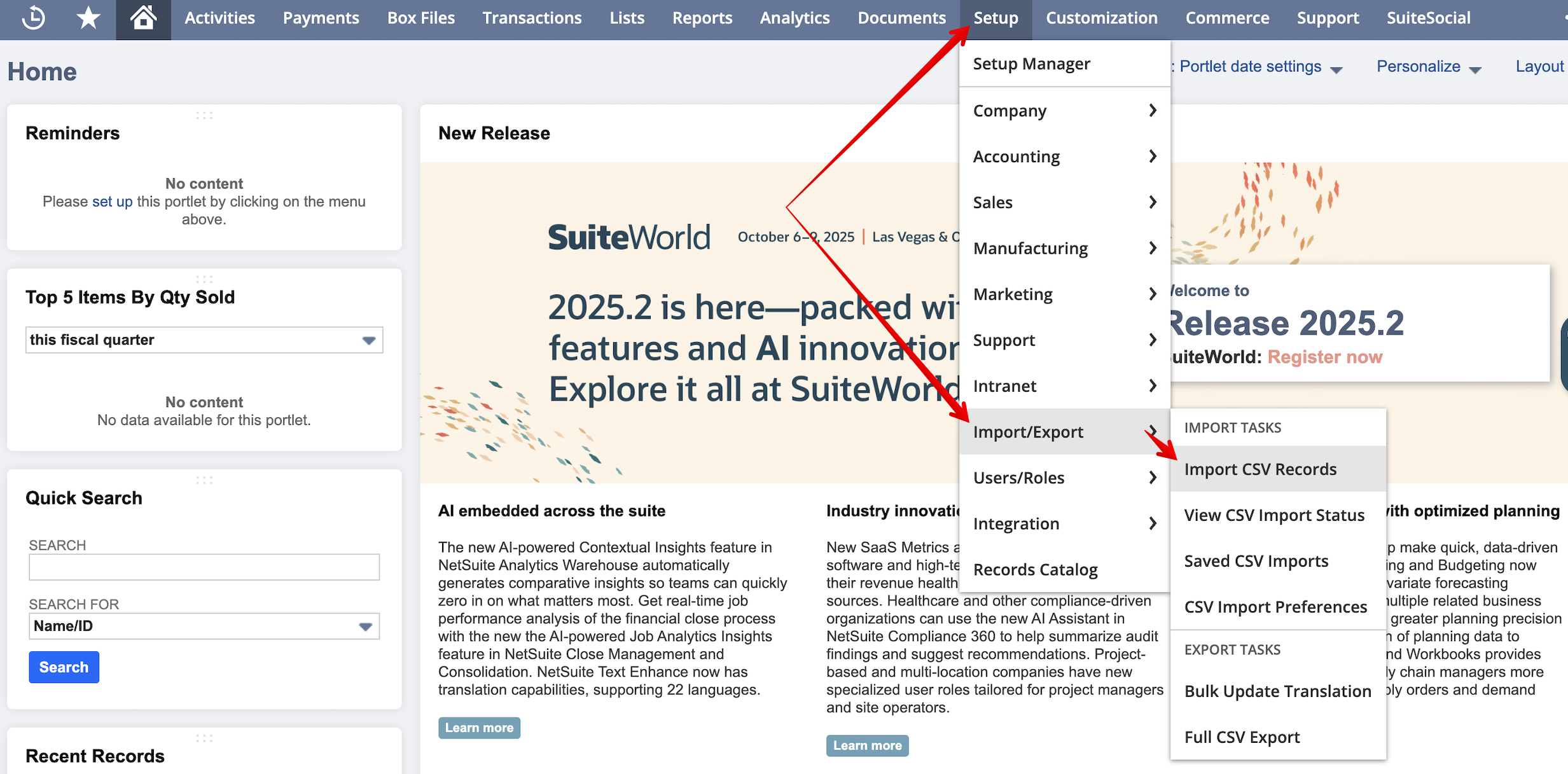Open the Documents menu
This screenshot has width=1568, height=774.
(x=901, y=18)
